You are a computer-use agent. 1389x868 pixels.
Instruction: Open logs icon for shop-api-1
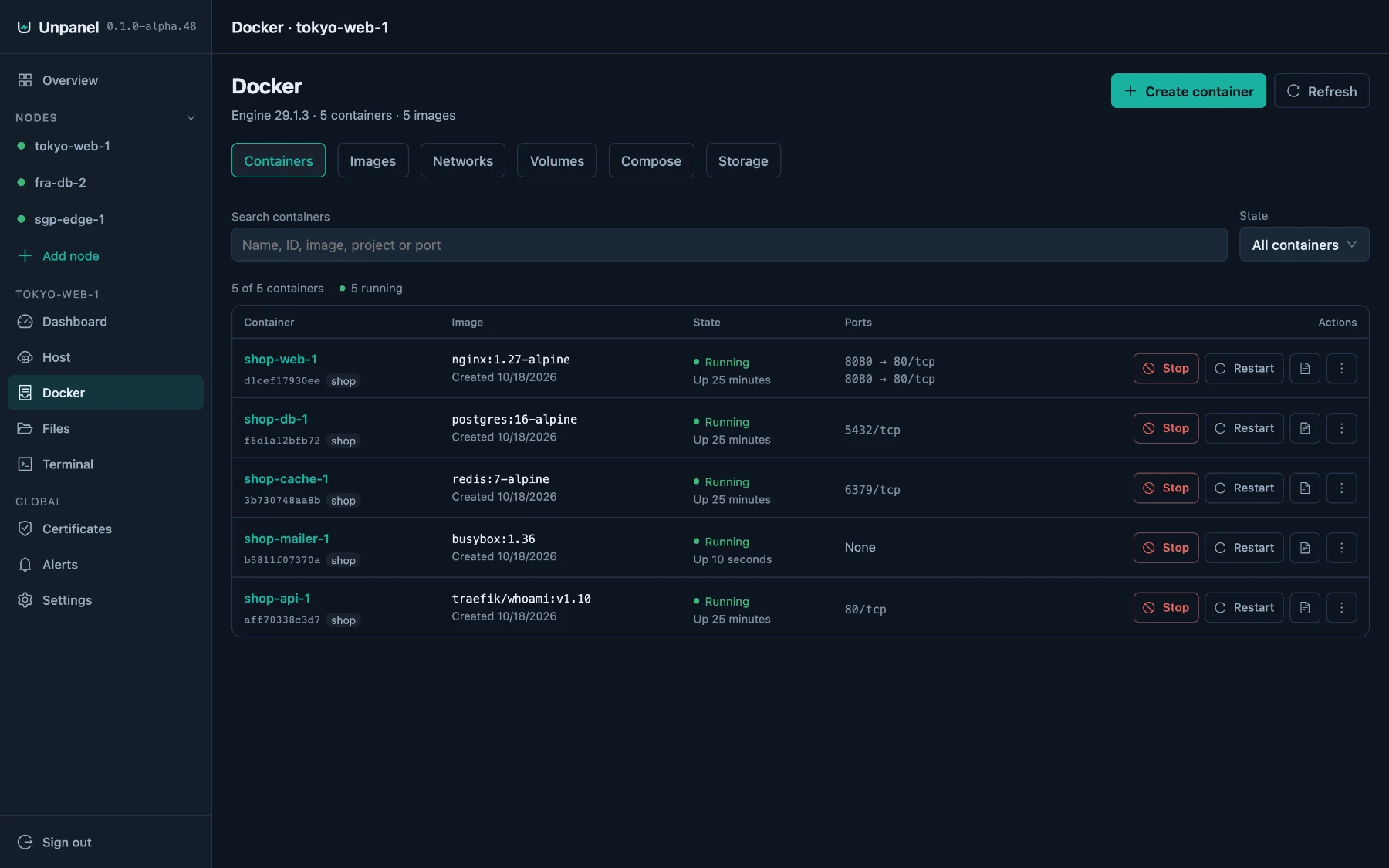[x=1305, y=607]
